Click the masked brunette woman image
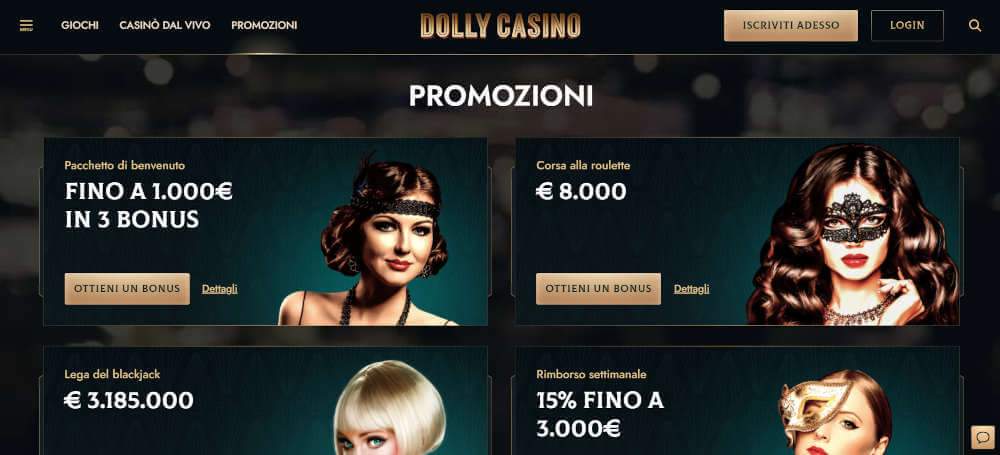1000x455 pixels. 853,235
